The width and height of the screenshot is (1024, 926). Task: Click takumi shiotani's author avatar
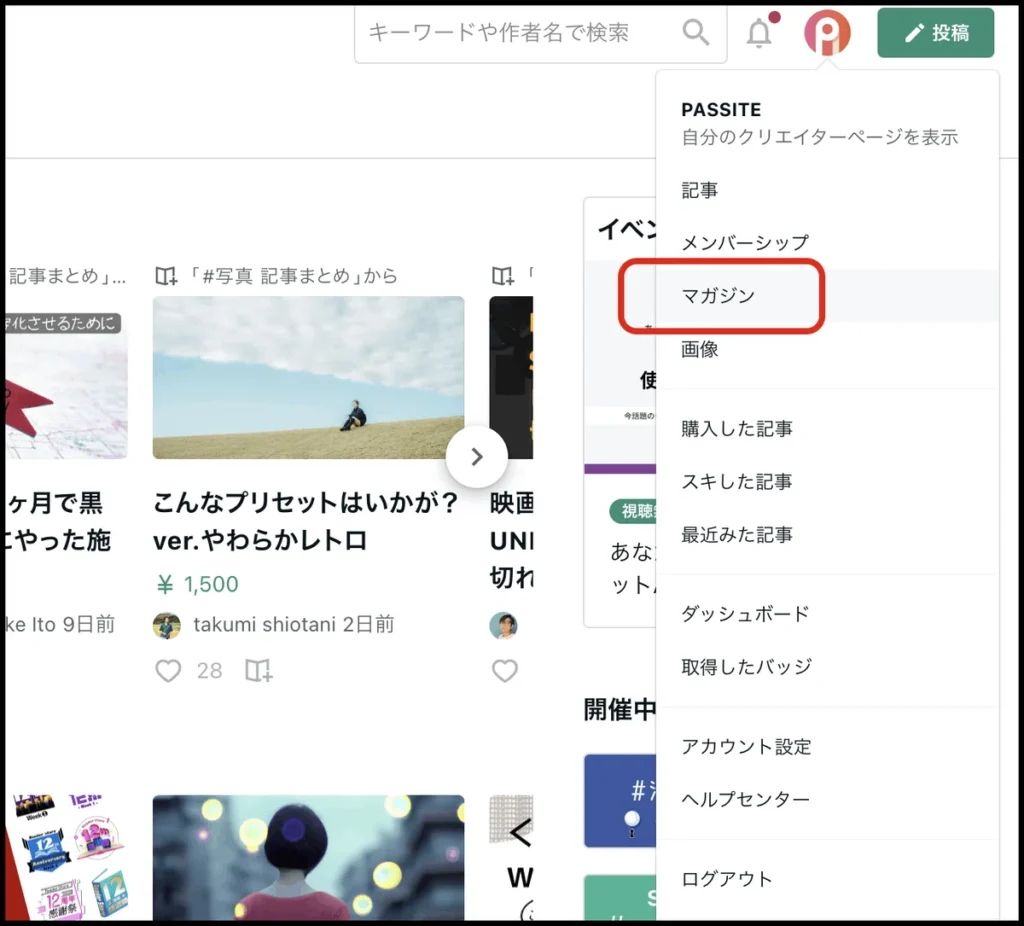pyautogui.click(x=167, y=625)
